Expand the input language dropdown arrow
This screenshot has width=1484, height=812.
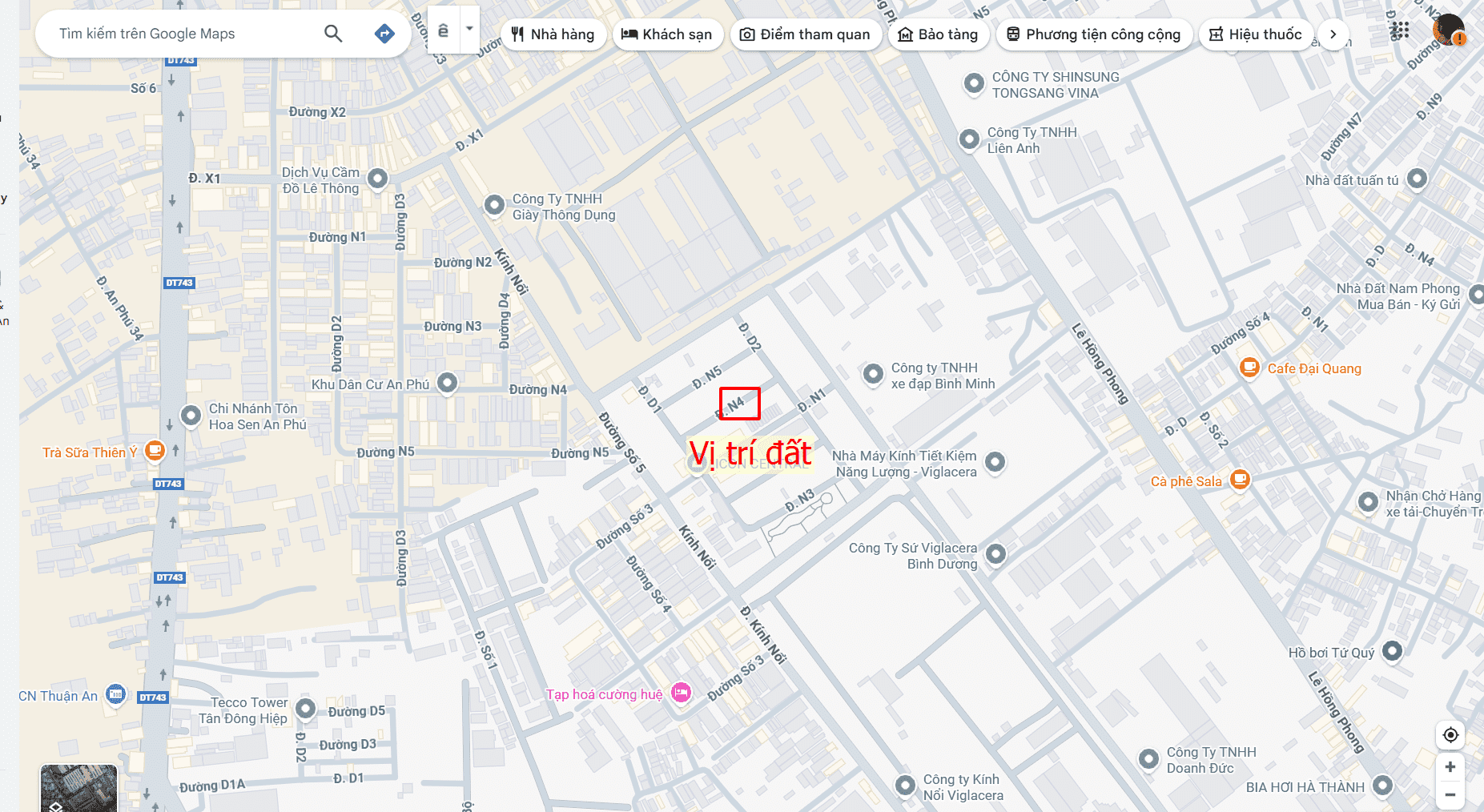pyautogui.click(x=469, y=30)
